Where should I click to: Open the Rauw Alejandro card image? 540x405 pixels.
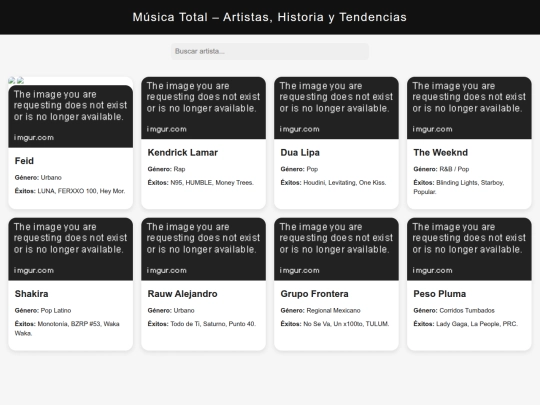coord(204,249)
